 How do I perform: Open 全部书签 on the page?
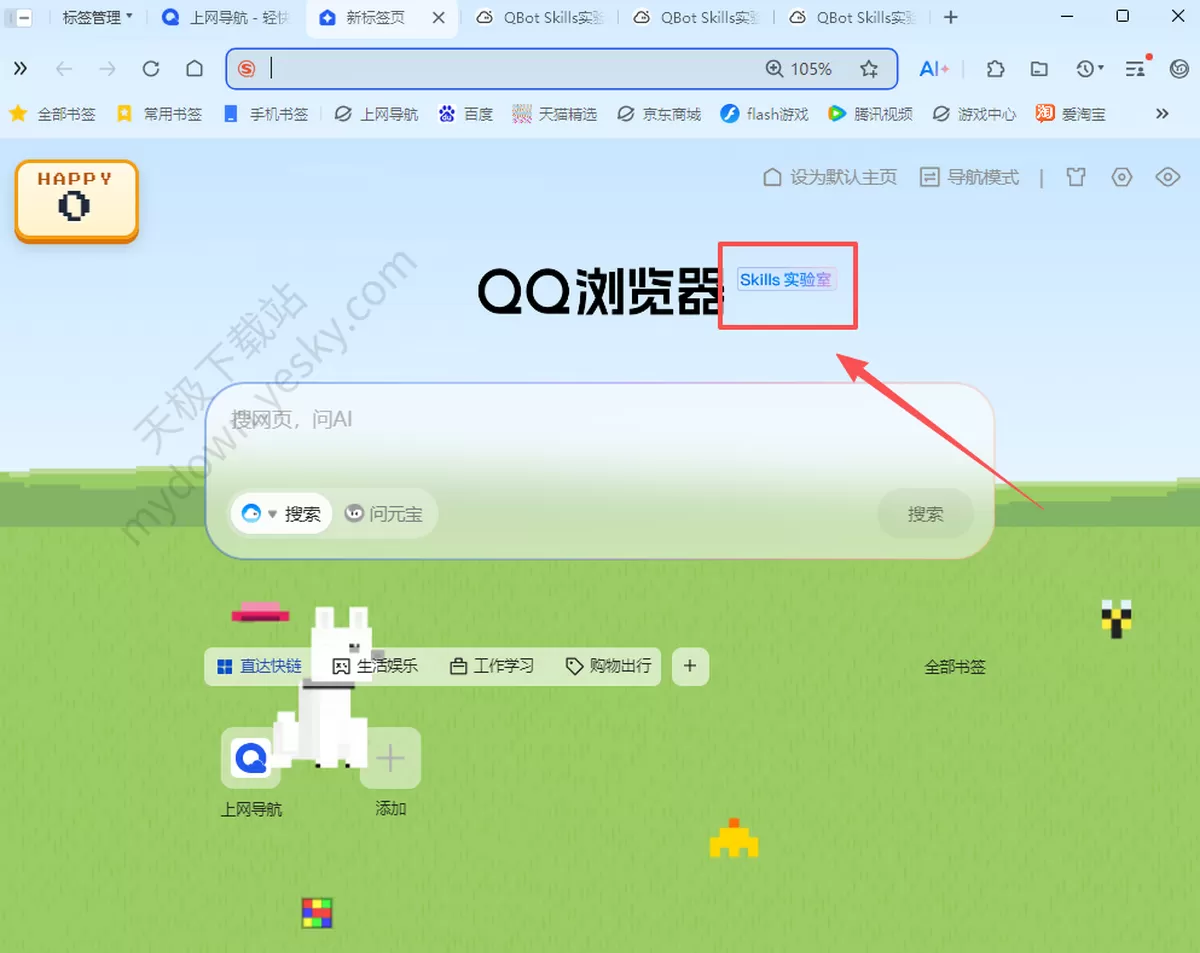pos(955,667)
